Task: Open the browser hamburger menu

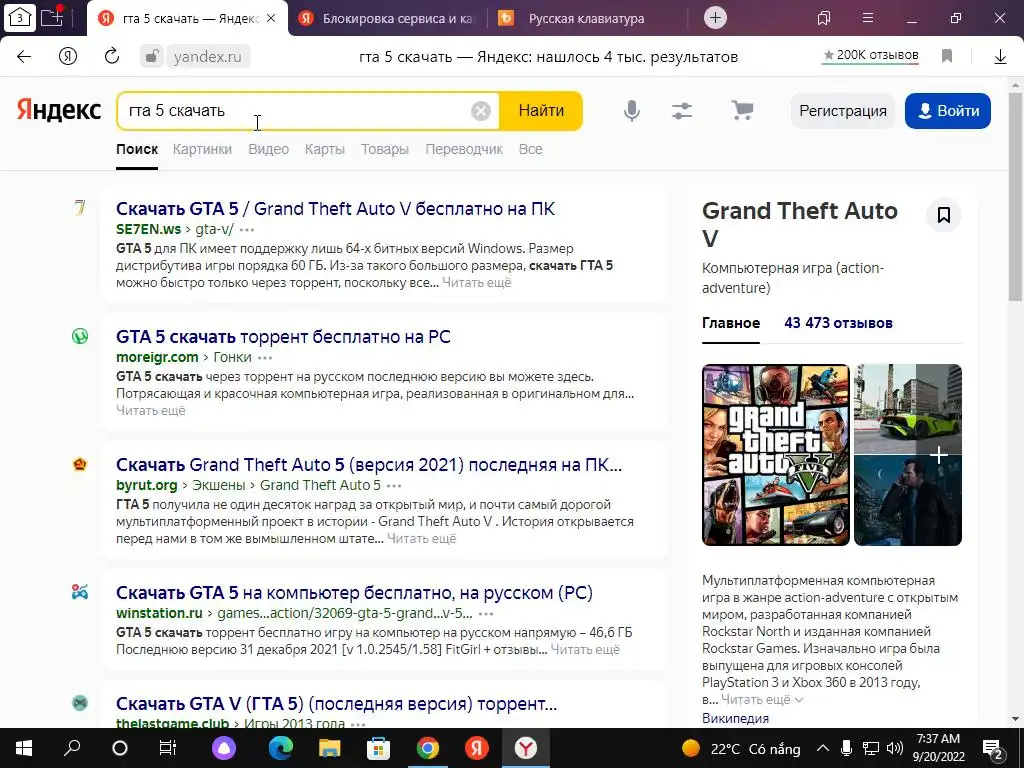Action: (x=868, y=18)
